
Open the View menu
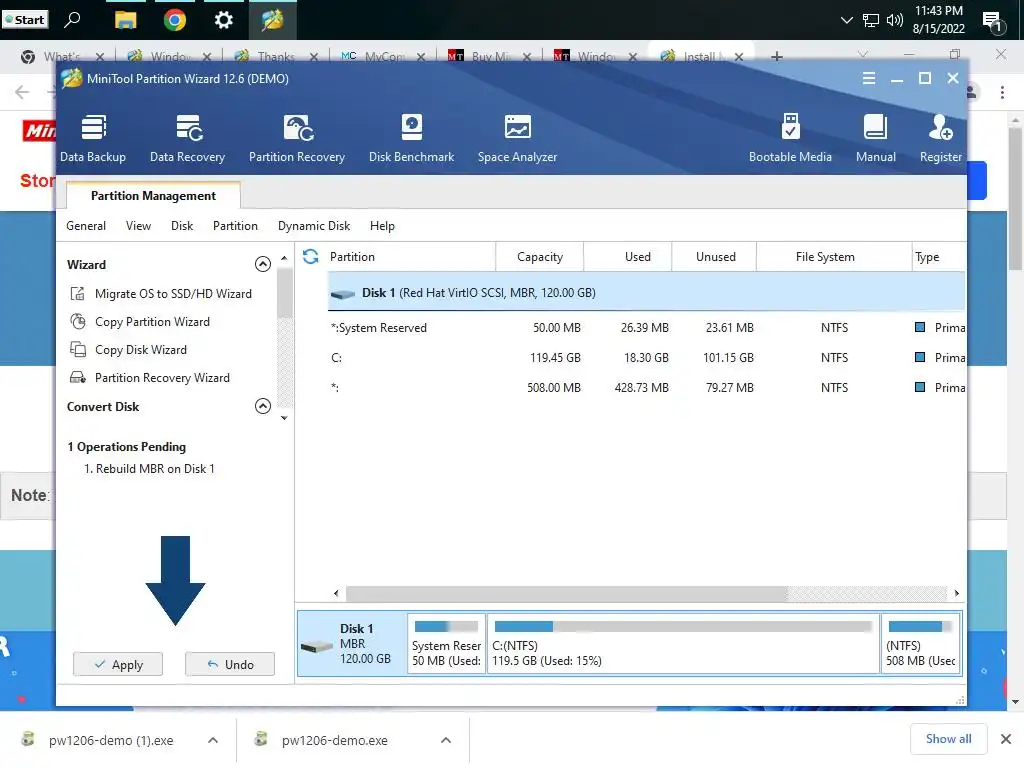138,226
